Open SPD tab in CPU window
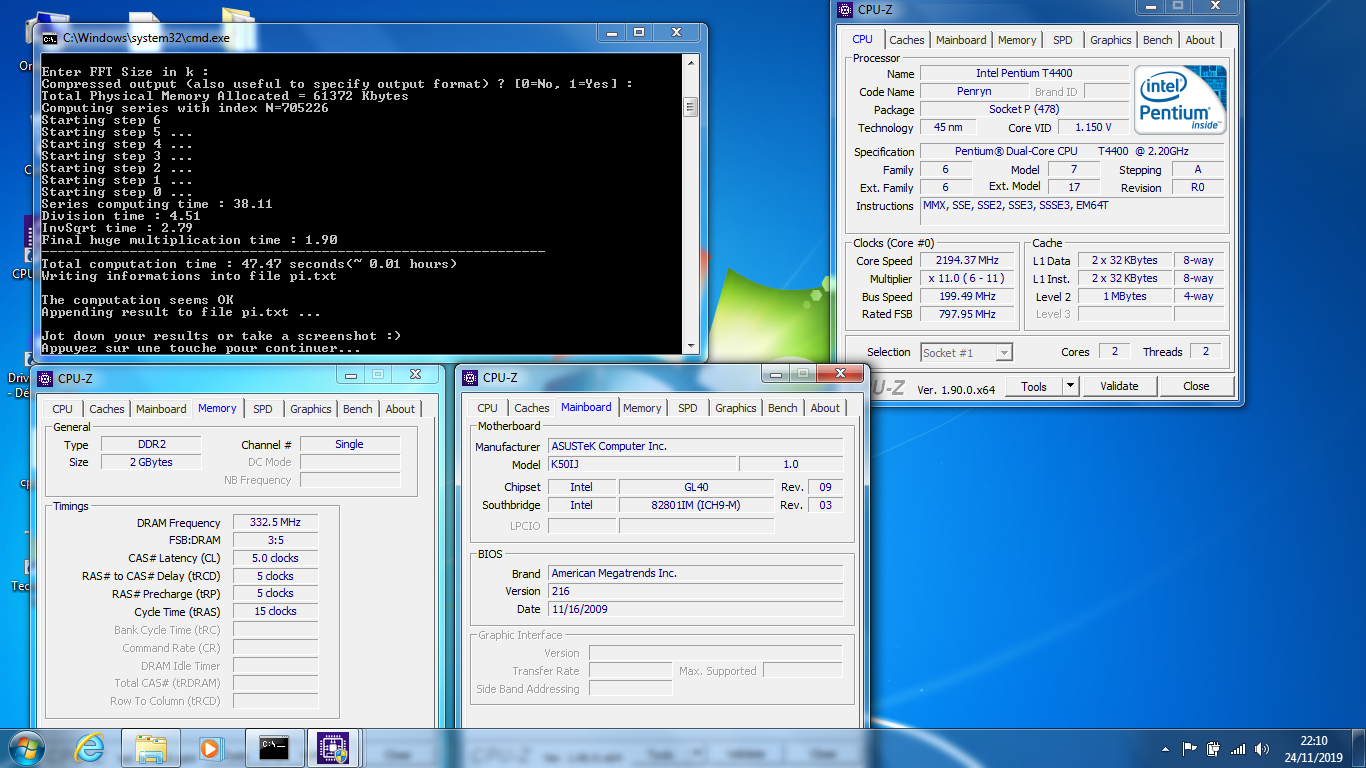The image size is (1366, 768). (x=1063, y=40)
